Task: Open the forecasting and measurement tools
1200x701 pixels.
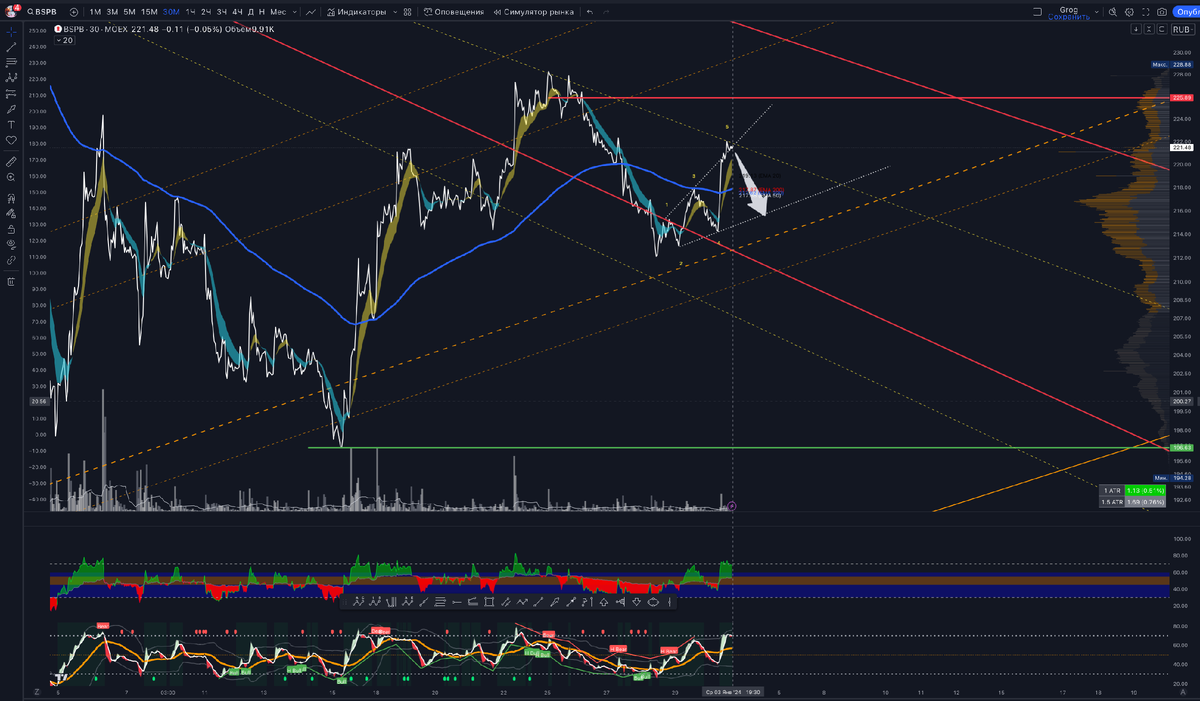Action: coord(11,93)
